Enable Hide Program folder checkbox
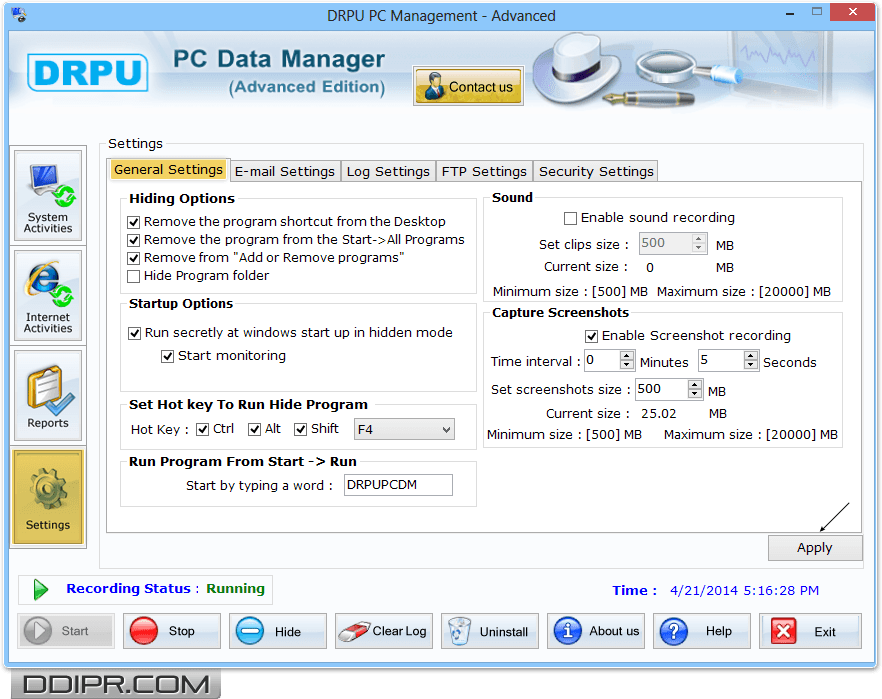Screen dimensions: 882x699 (x=133, y=276)
